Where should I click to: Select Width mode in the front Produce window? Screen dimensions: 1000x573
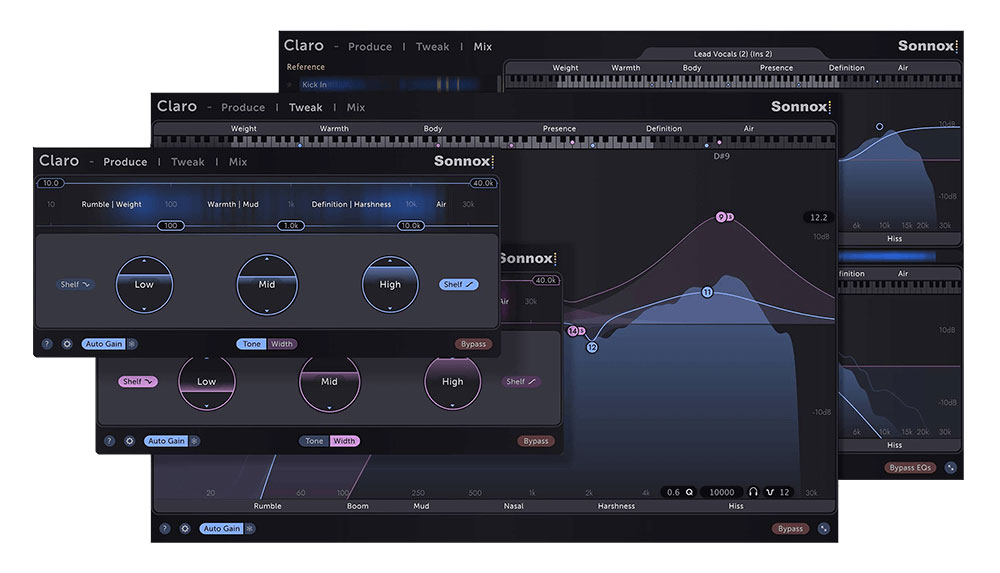(281, 344)
